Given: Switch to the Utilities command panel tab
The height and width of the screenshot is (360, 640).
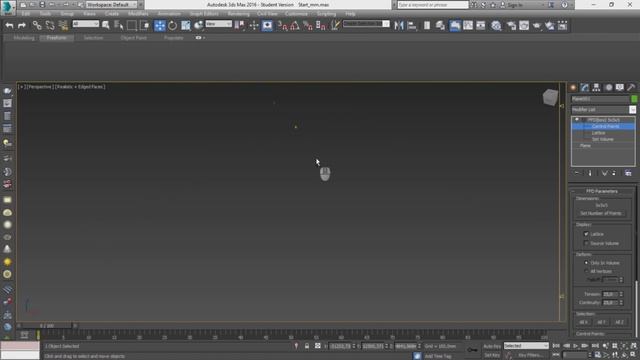Looking at the screenshot, I should (x=631, y=87).
